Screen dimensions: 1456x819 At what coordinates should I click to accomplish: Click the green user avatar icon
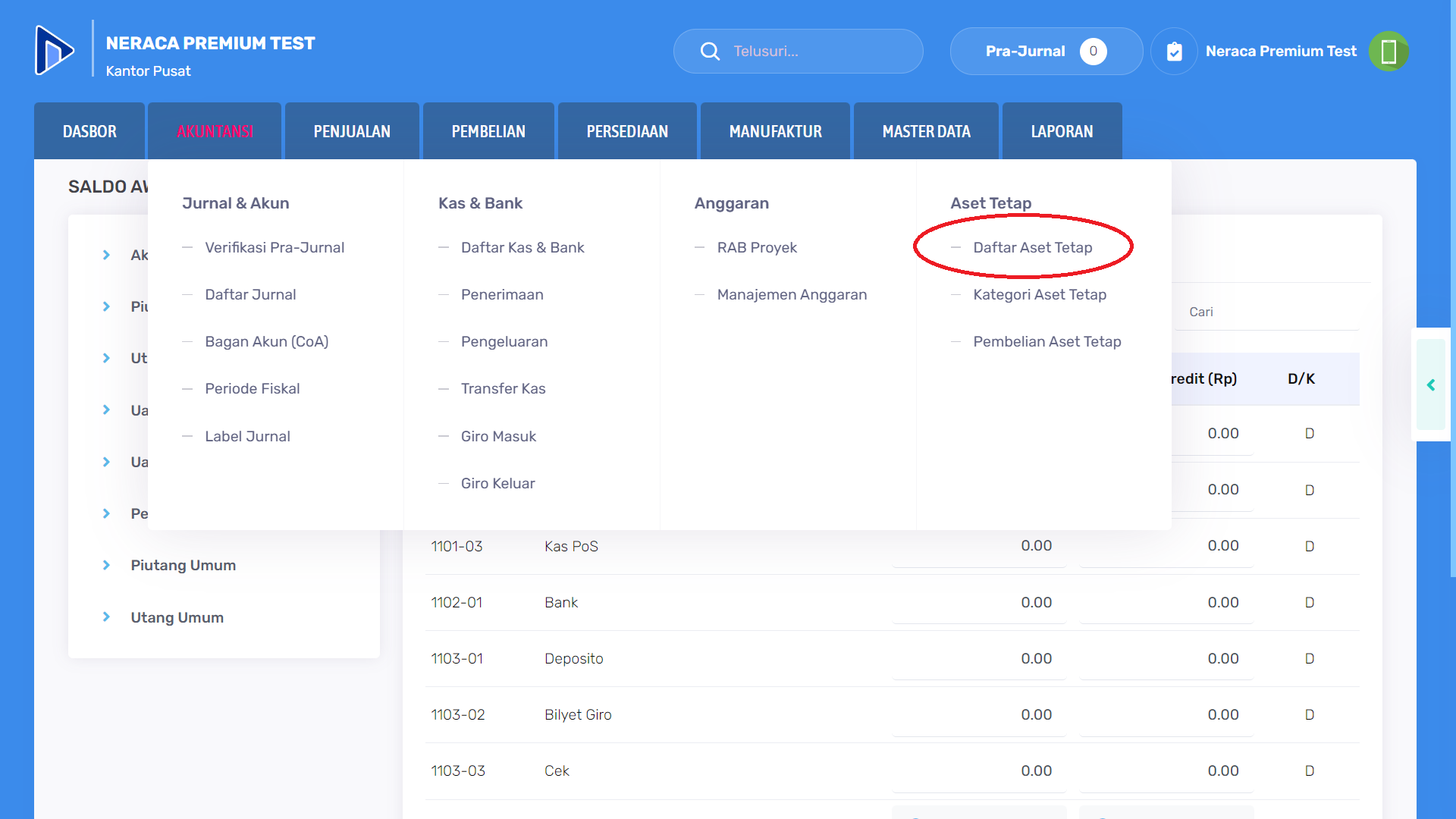pyautogui.click(x=1389, y=51)
